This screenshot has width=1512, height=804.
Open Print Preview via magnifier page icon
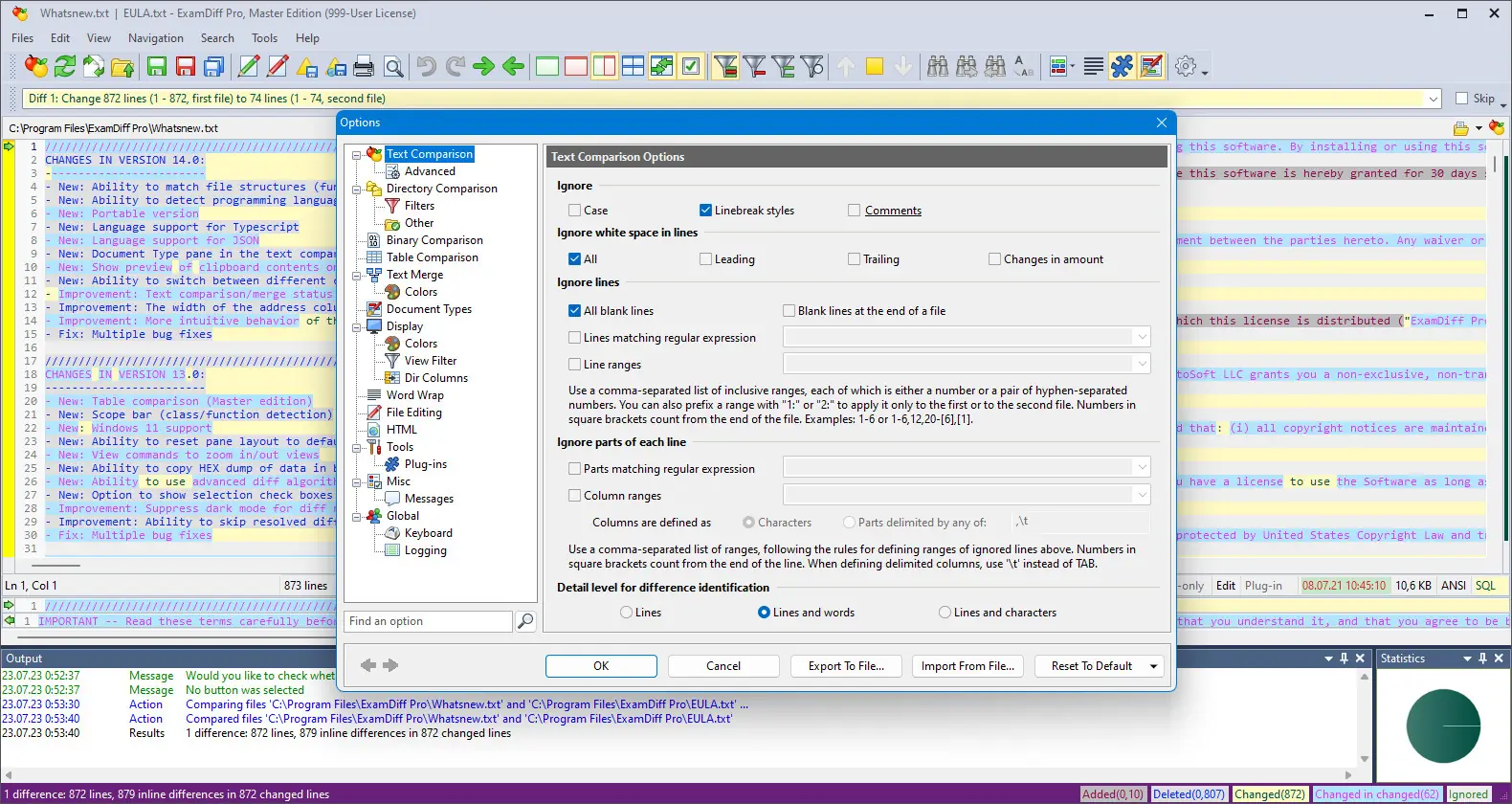point(393,66)
